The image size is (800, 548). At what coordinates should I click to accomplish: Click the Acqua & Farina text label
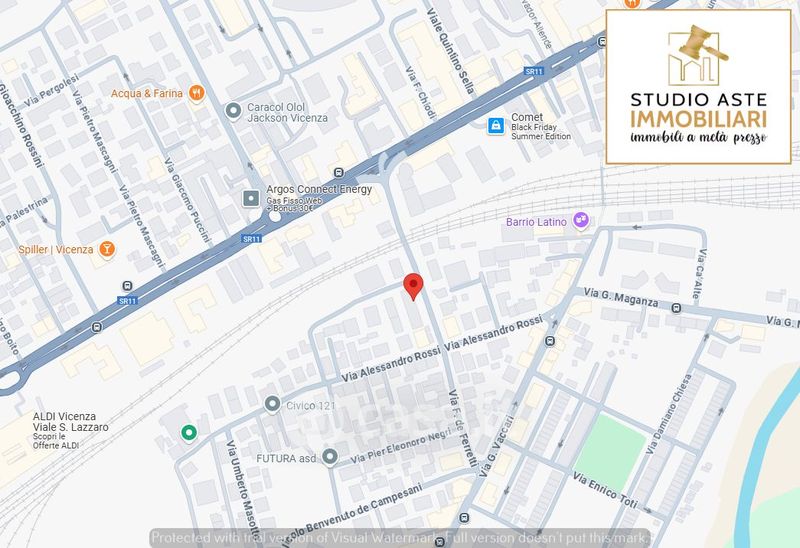pos(147,93)
